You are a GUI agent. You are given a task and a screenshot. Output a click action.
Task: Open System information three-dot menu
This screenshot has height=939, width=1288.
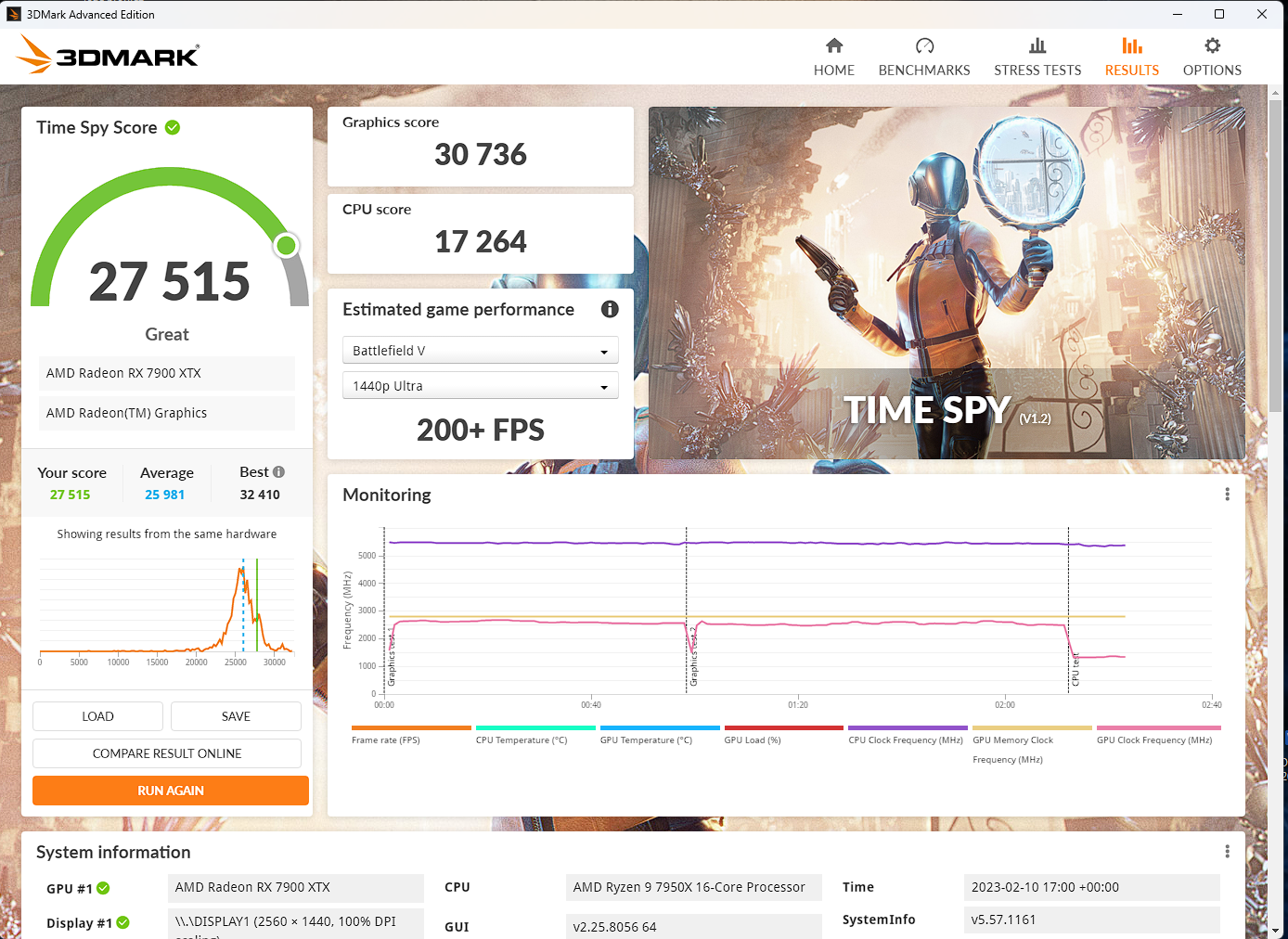pos(1227,852)
